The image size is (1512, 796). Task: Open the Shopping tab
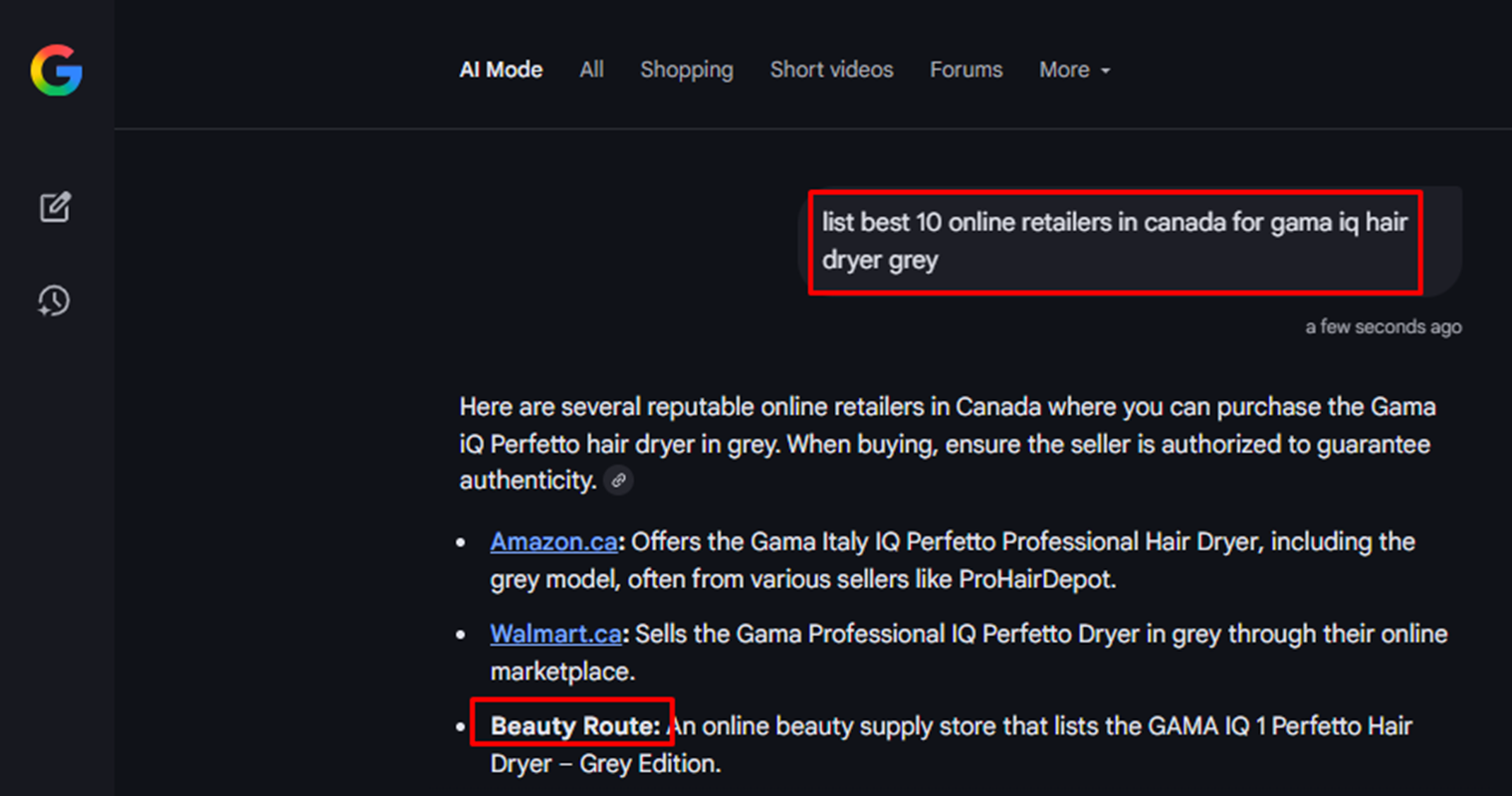point(686,70)
